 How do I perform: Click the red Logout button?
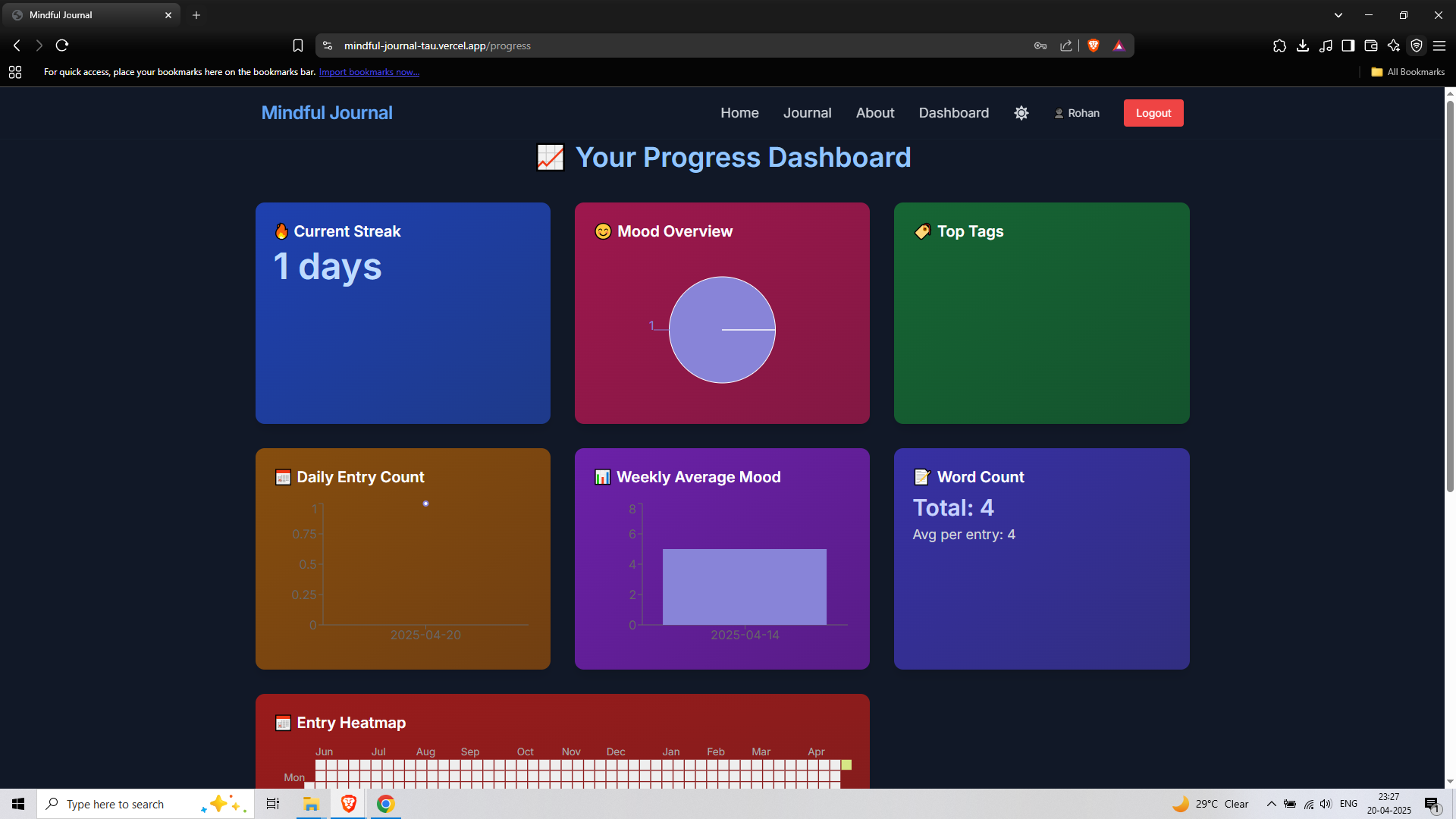pyautogui.click(x=1153, y=113)
